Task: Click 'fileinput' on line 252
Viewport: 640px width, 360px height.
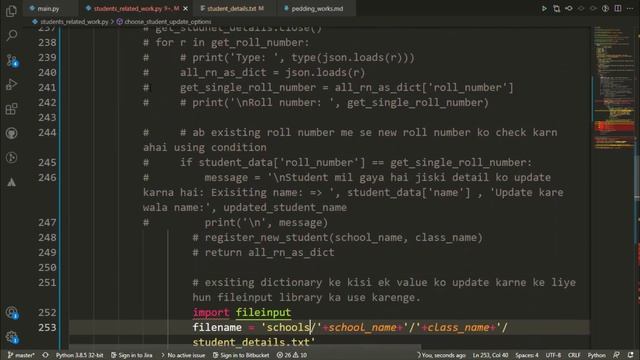Action: [x=263, y=313]
